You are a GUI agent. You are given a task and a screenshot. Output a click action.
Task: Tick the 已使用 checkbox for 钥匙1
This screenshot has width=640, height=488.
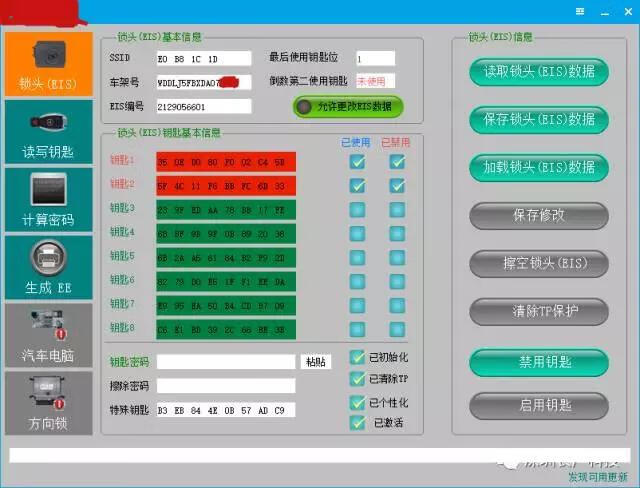click(x=357, y=161)
